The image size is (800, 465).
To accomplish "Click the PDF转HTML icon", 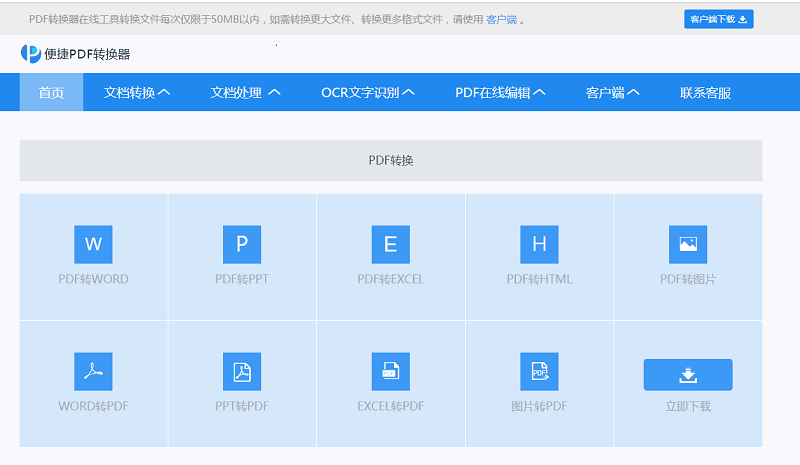I will (x=539, y=244).
